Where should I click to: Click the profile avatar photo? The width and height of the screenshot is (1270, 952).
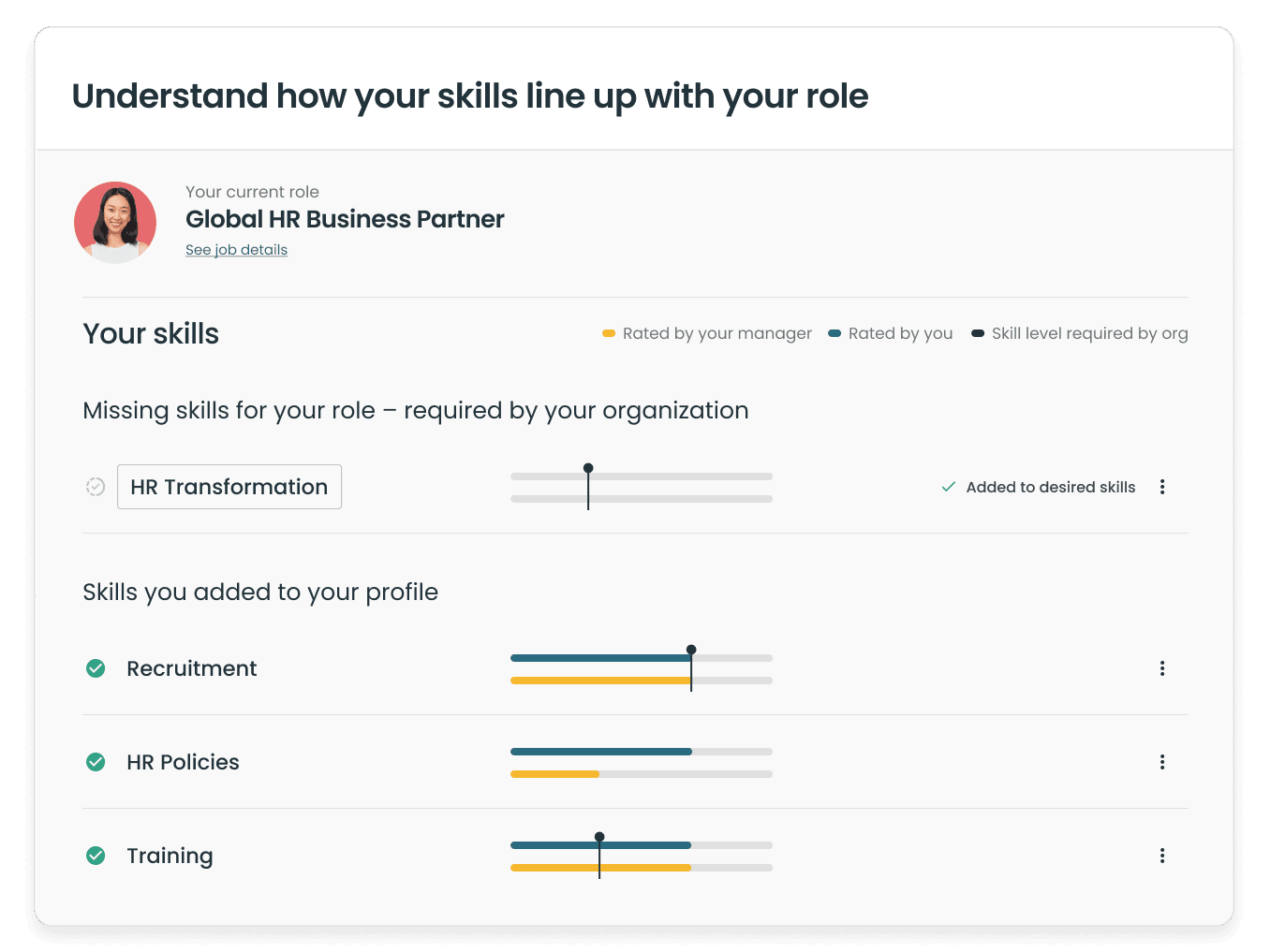(115, 223)
